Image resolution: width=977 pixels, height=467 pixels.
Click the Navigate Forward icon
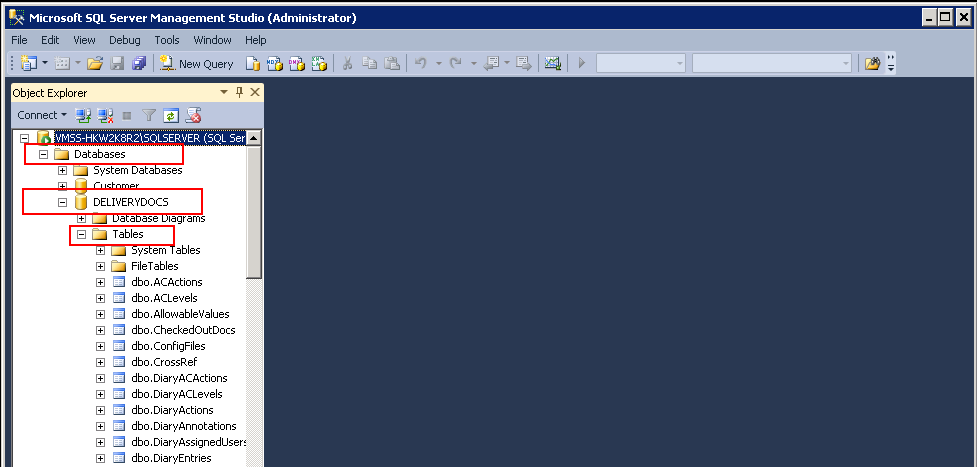[523, 63]
